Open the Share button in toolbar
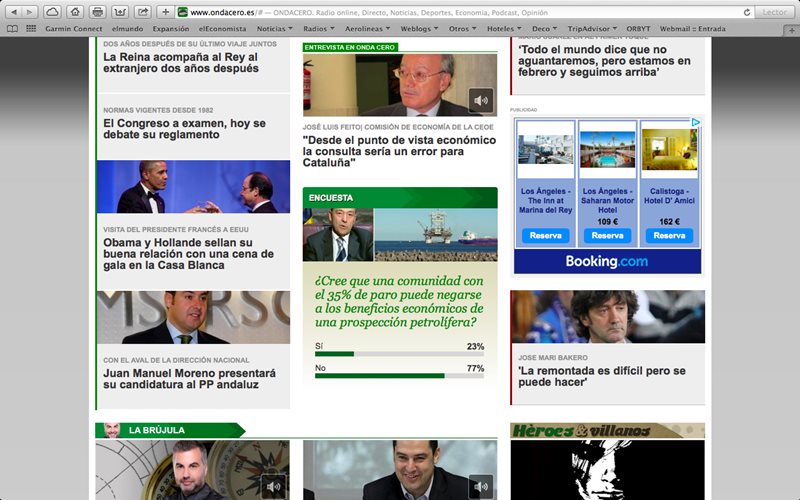This screenshot has height=500, width=800. click(x=143, y=12)
